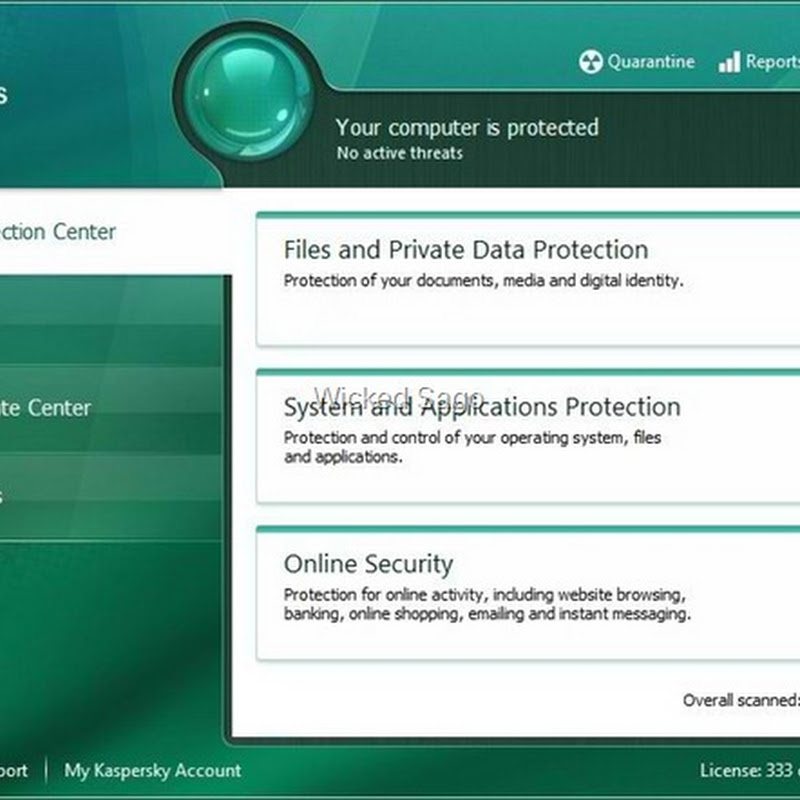Open the Reports link text
This screenshot has height=800, width=800.
pyautogui.click(x=772, y=62)
